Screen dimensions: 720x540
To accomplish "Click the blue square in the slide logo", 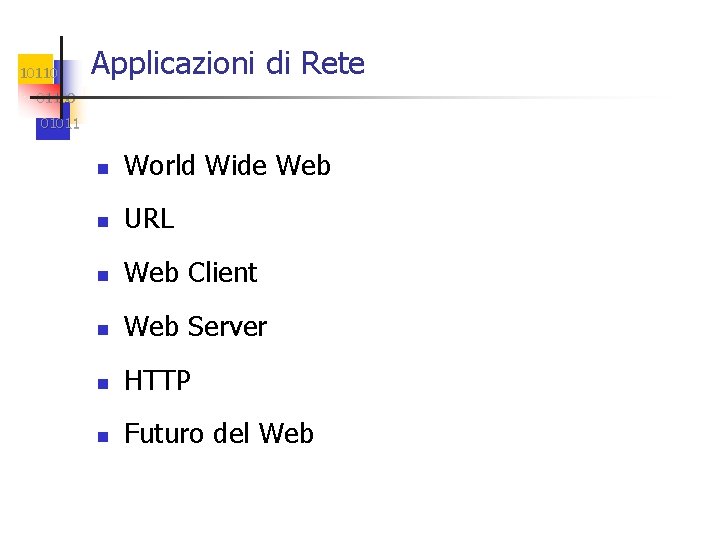I will coord(48,132).
